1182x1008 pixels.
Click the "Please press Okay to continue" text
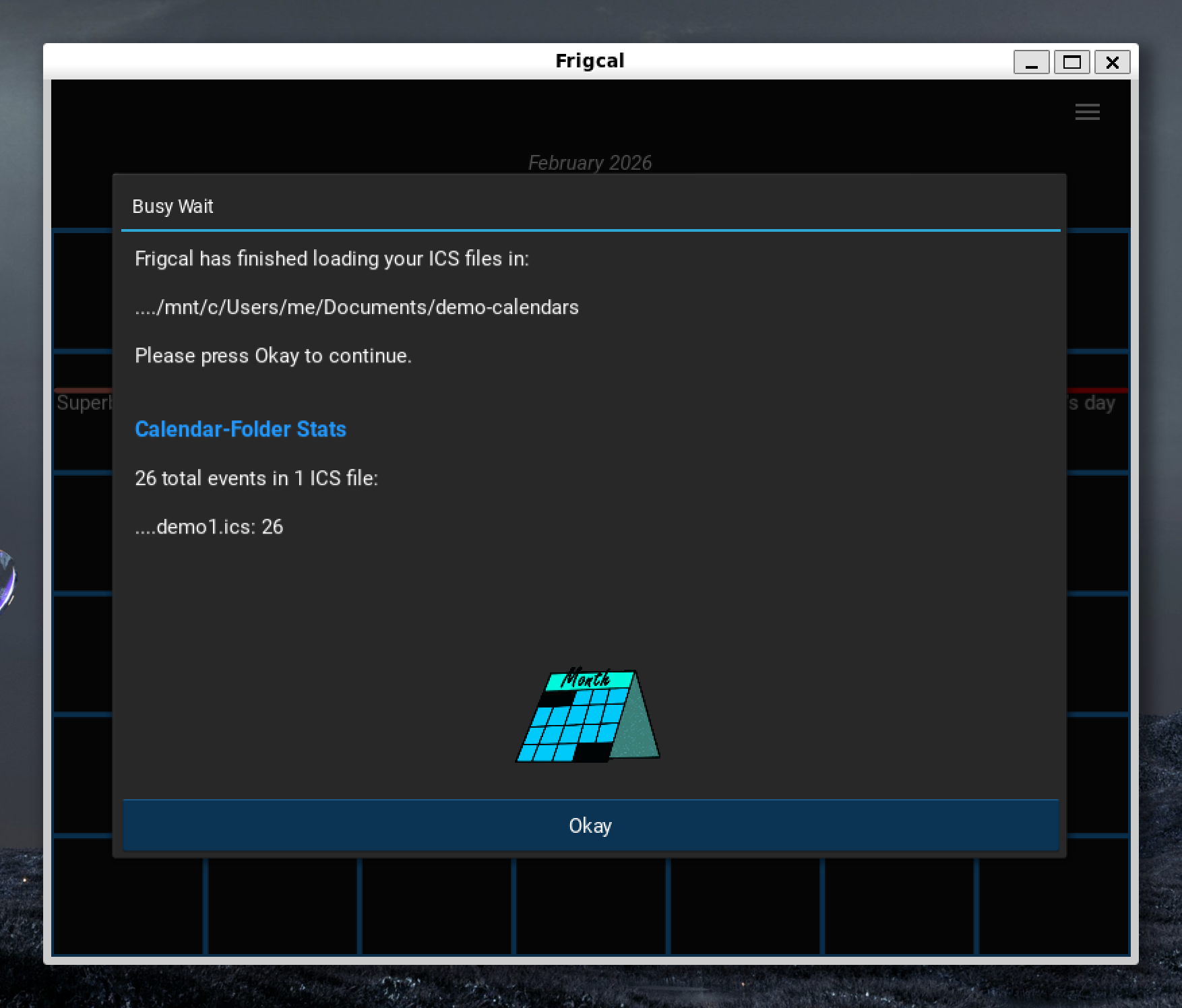click(x=273, y=356)
